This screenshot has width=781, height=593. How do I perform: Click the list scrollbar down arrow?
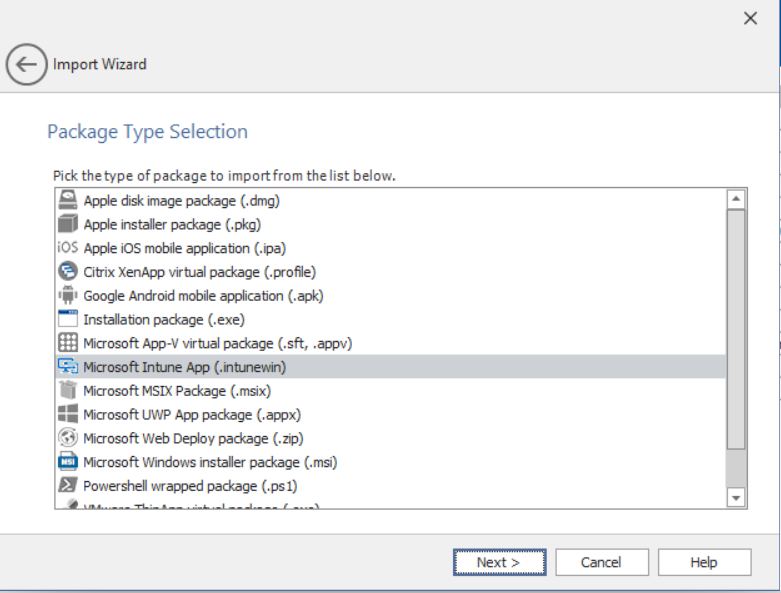pyautogui.click(x=736, y=497)
